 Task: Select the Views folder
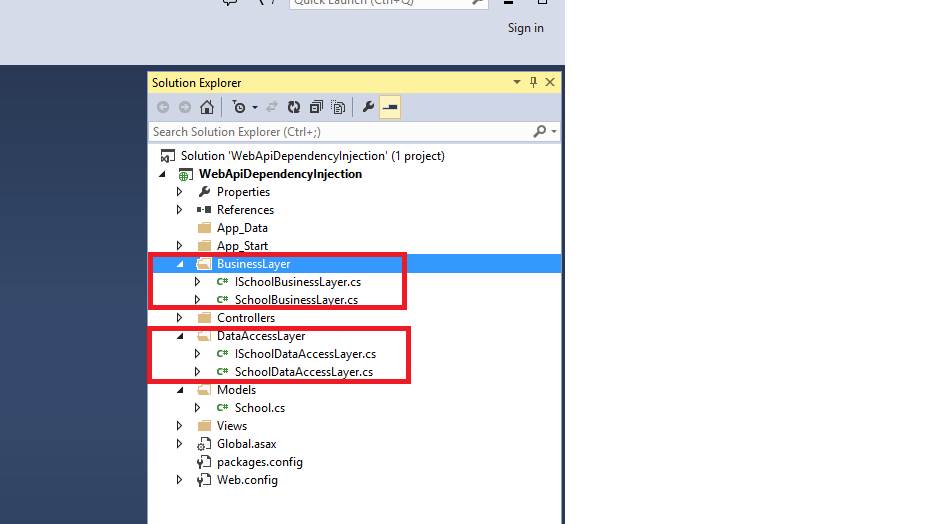tap(232, 426)
